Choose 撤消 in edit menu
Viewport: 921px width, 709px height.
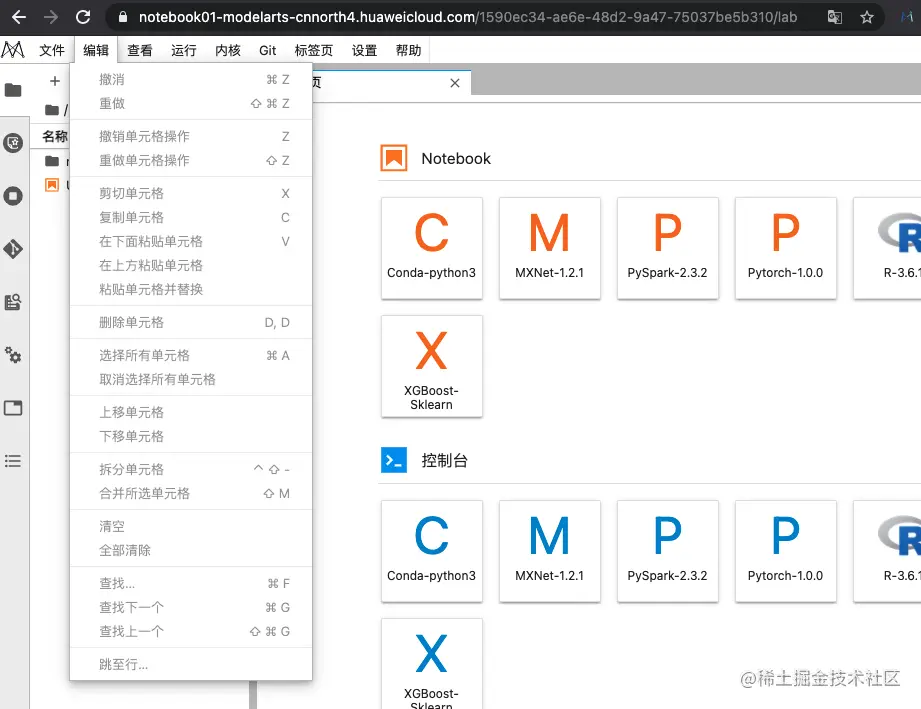coord(191,79)
